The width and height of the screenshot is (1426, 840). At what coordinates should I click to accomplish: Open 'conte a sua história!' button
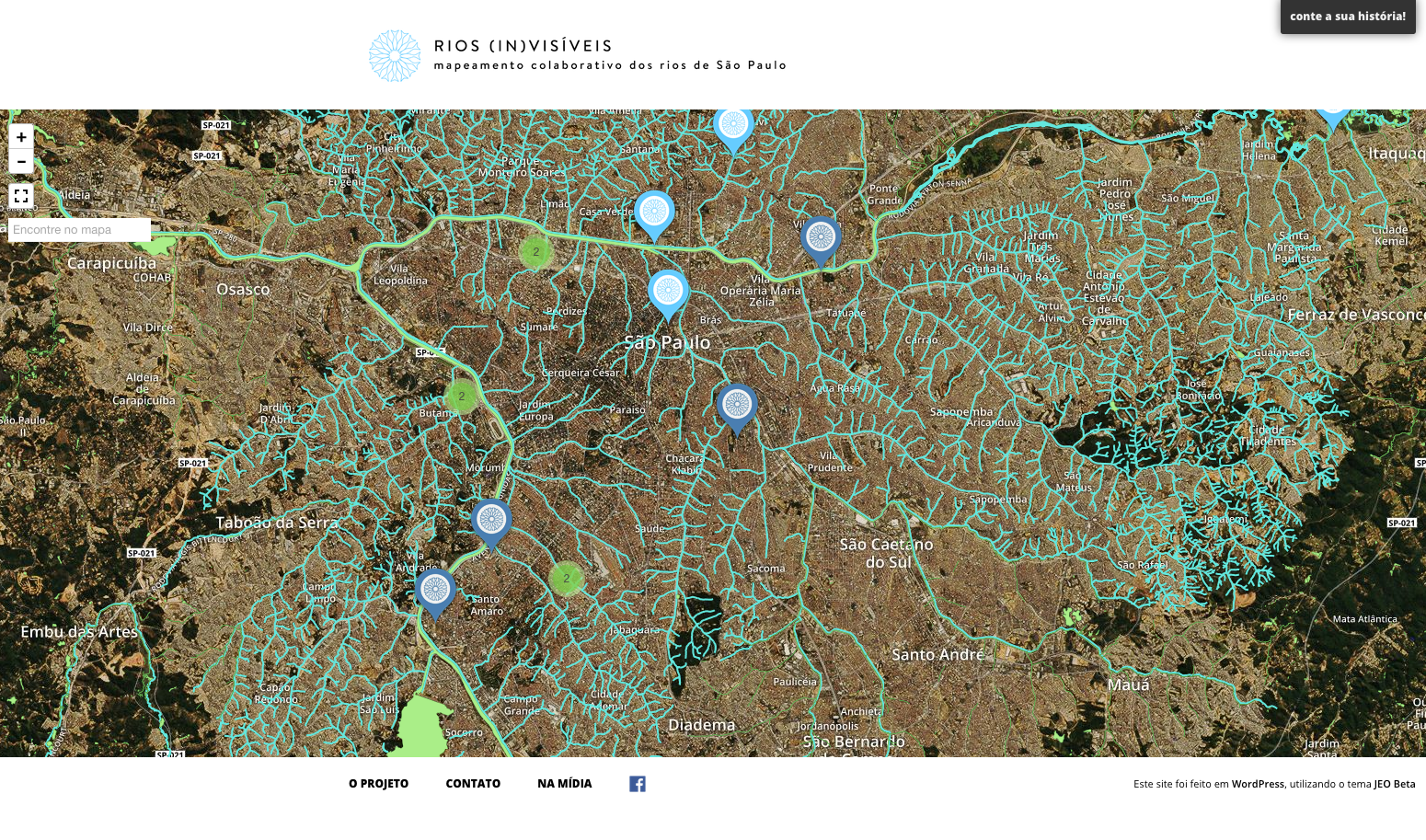coord(1347,17)
